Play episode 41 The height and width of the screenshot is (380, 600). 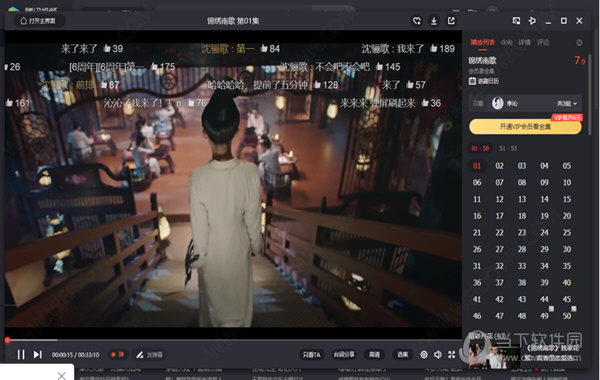pyautogui.click(x=477, y=299)
